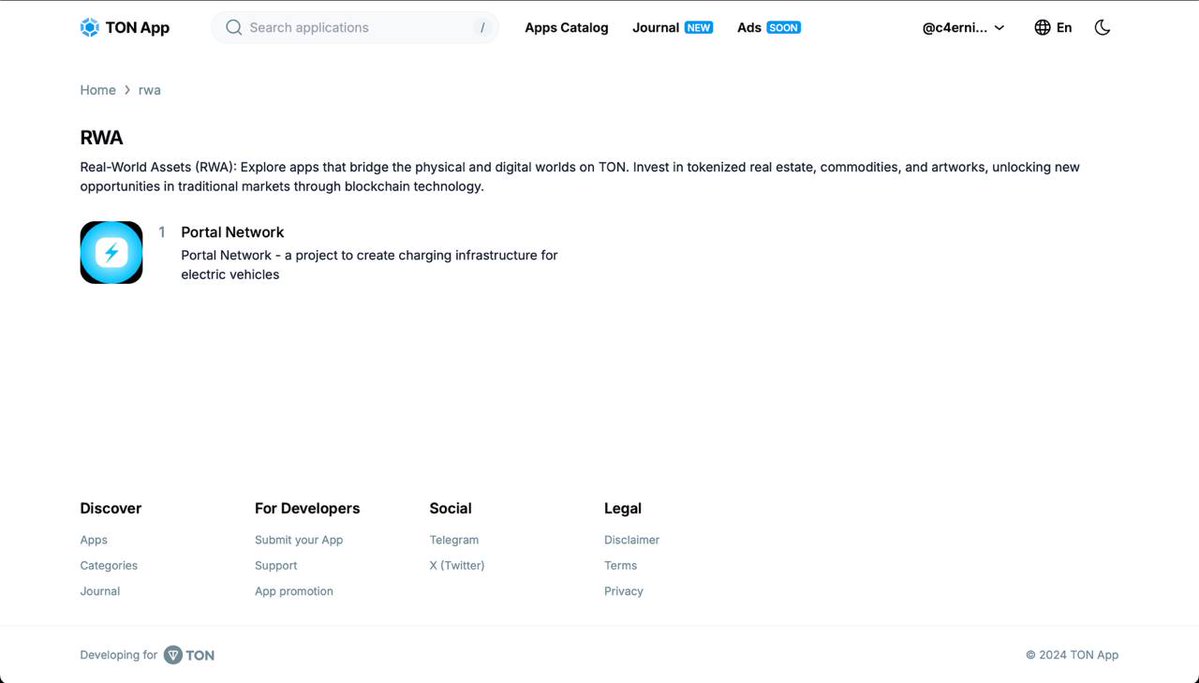The height and width of the screenshot is (683, 1199).
Task: Click the Discover footer heading
Action: [x=111, y=509]
